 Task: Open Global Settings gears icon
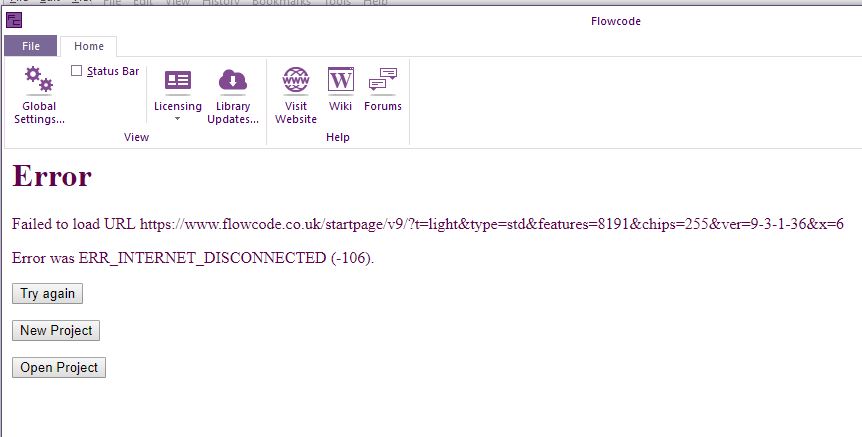pyautogui.click(x=39, y=80)
